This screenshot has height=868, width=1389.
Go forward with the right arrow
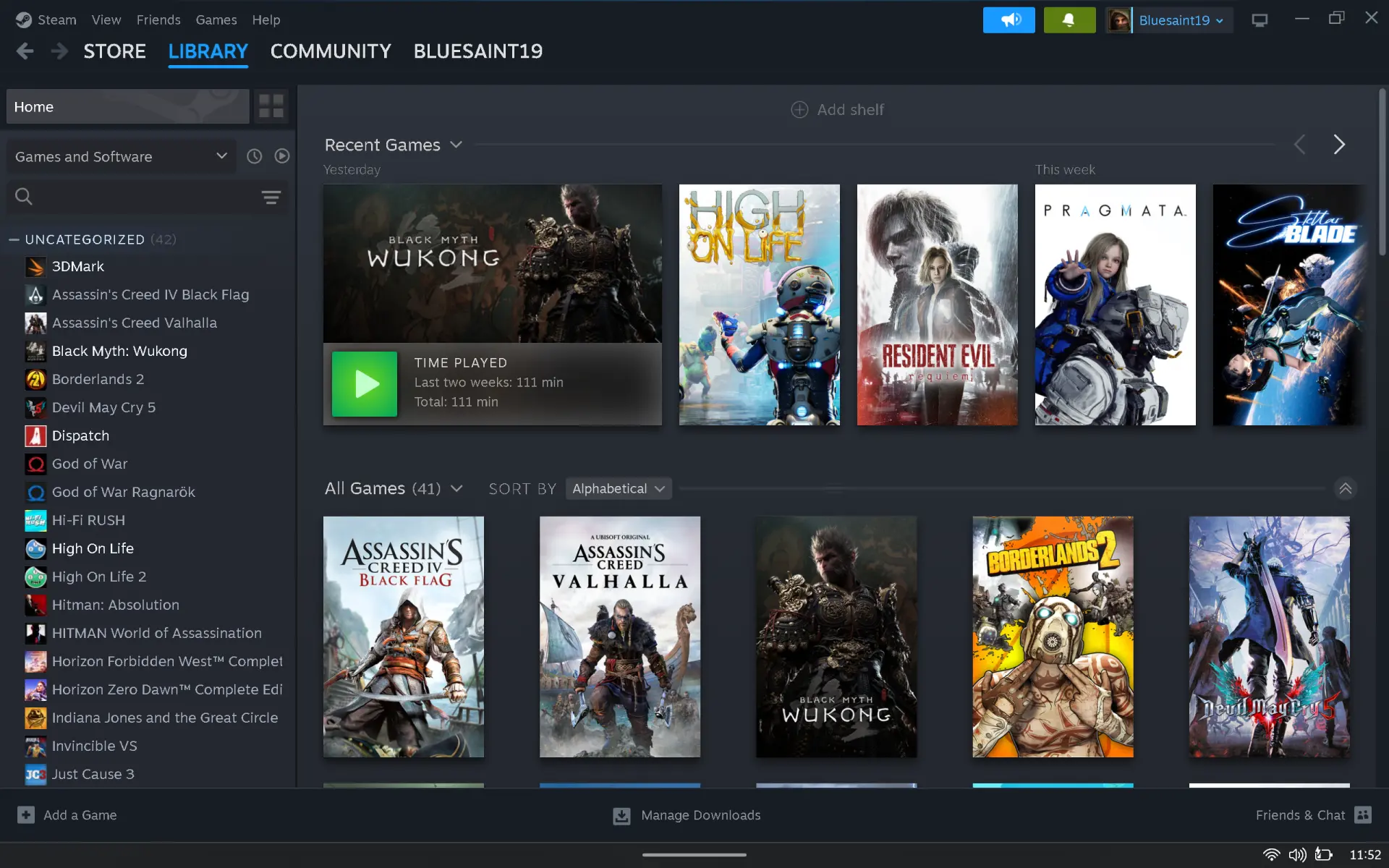tap(60, 51)
